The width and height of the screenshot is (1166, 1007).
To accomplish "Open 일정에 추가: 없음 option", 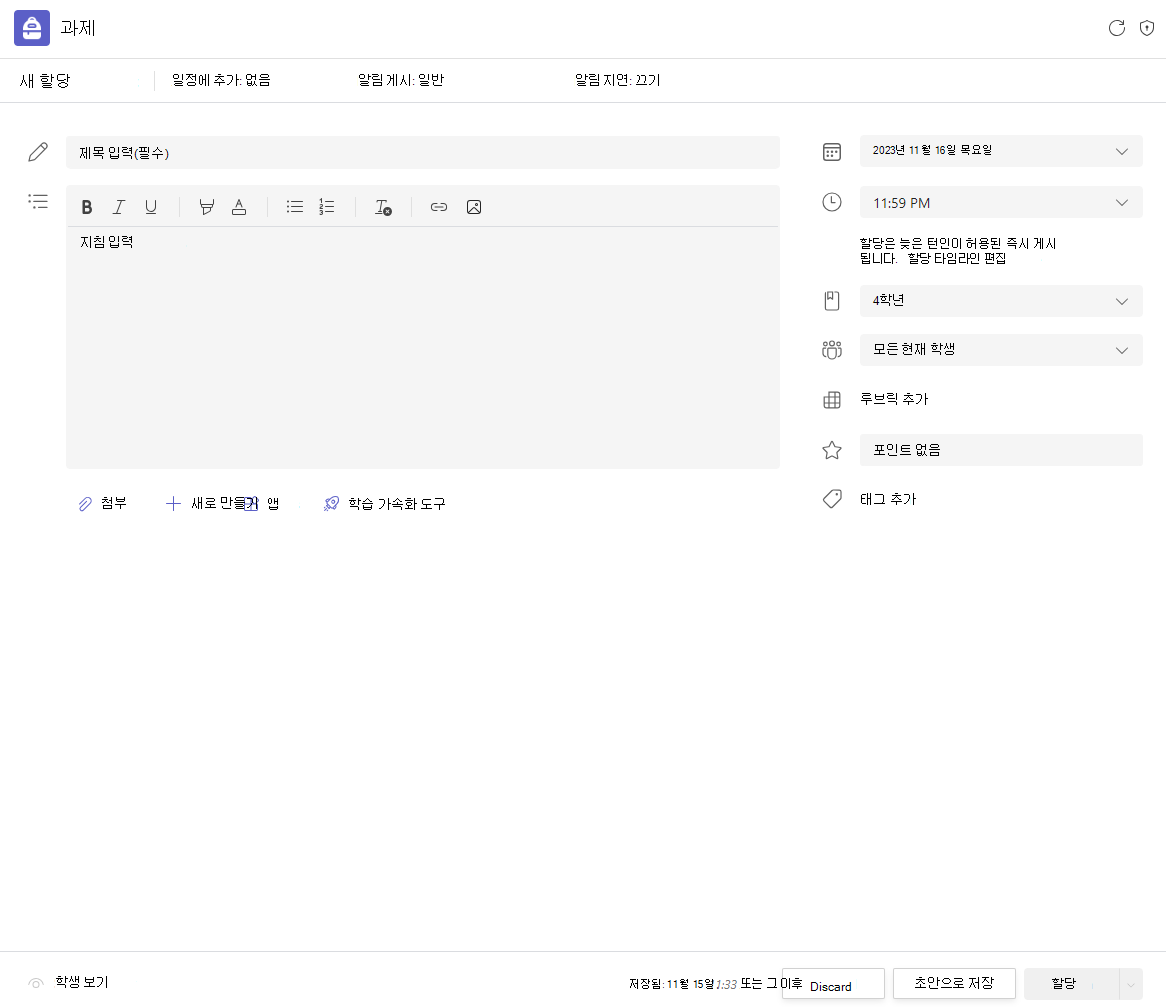I will (221, 80).
